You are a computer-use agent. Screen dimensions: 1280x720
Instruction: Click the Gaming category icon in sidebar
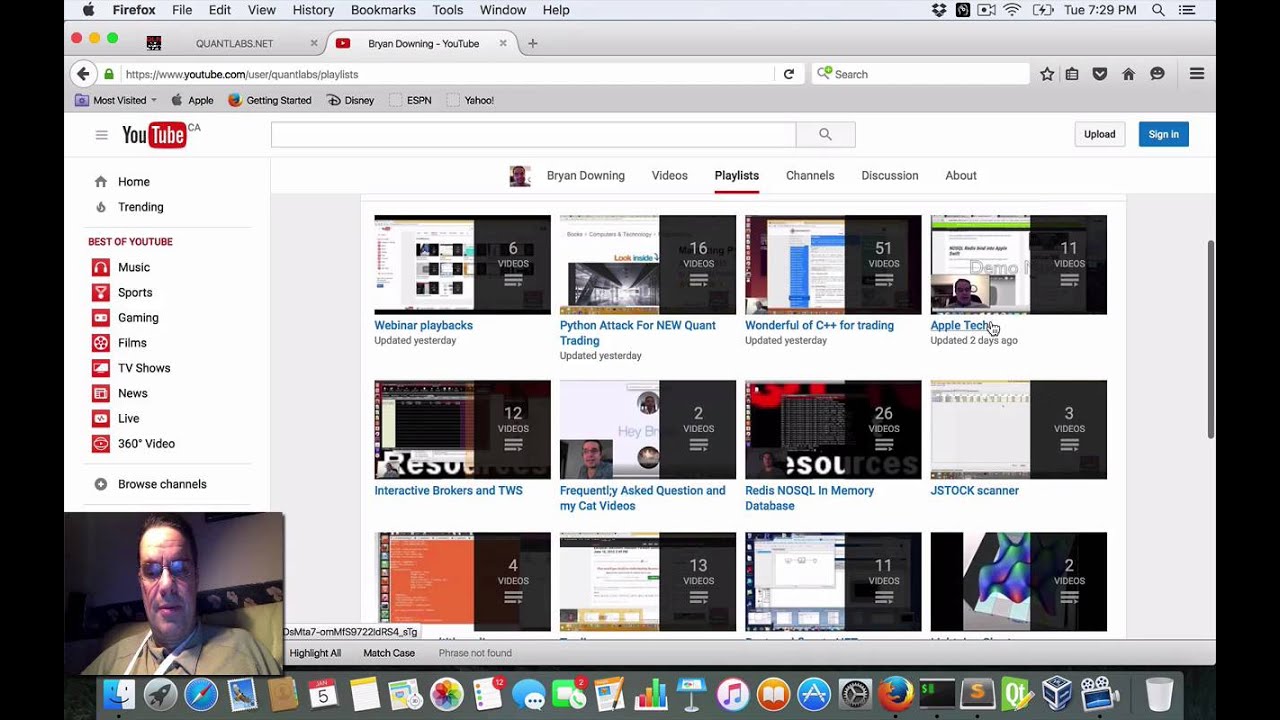(x=100, y=317)
